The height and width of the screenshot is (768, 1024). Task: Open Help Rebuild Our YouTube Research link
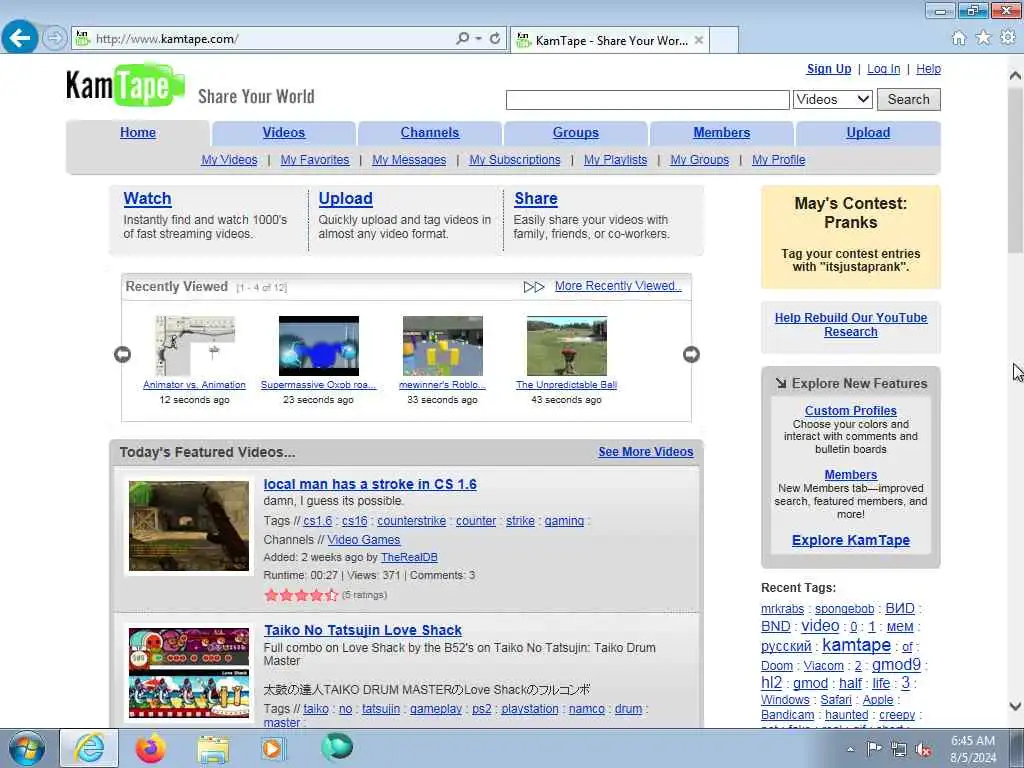[851, 325]
